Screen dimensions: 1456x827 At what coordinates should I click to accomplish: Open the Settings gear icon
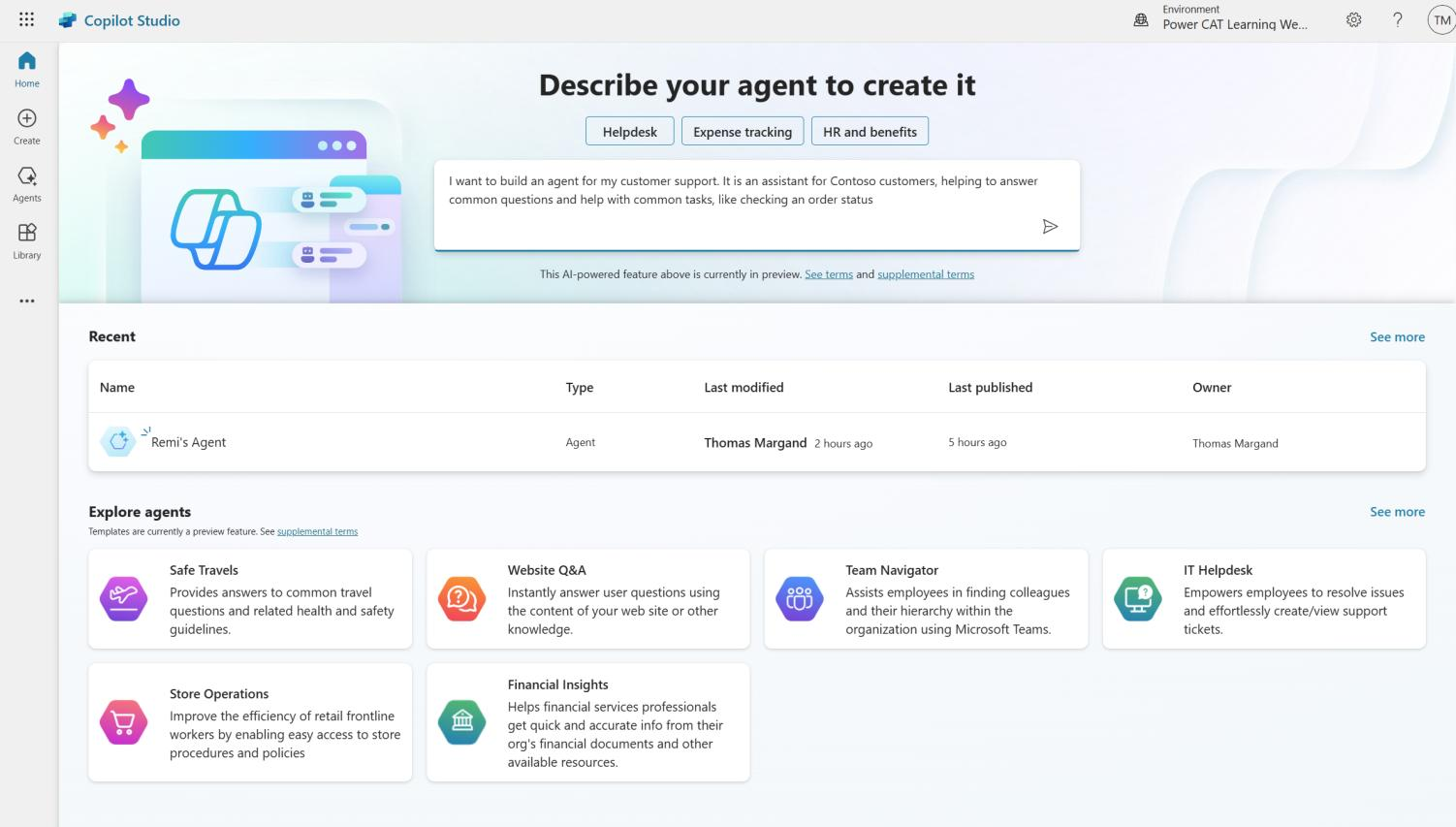[1353, 19]
